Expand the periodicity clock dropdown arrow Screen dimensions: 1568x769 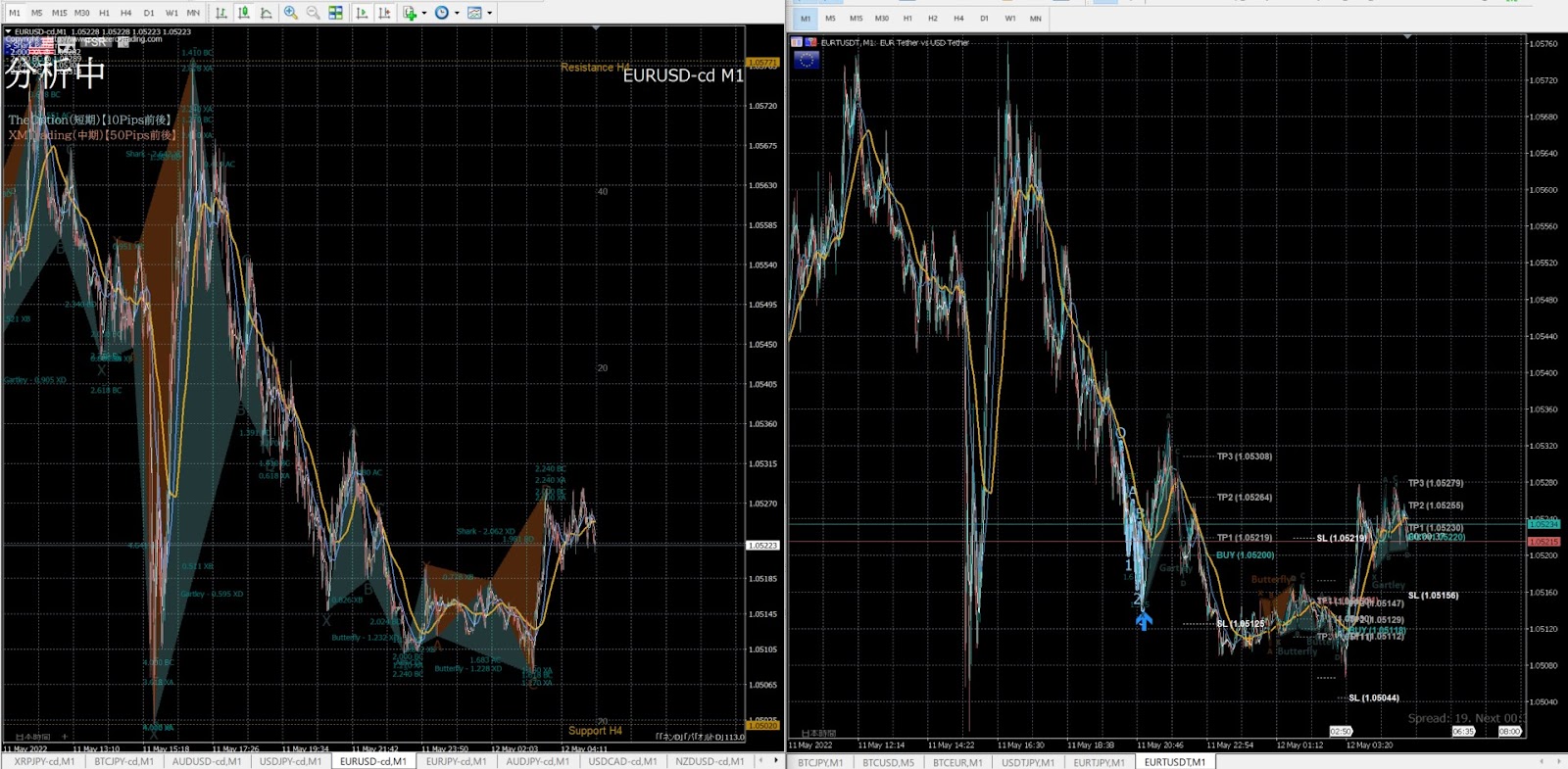(x=457, y=13)
